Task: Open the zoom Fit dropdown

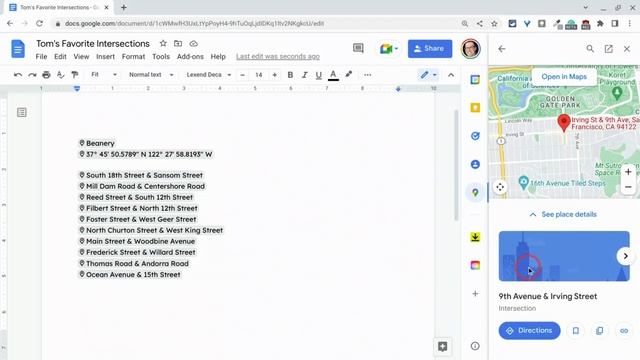Action: 104,75
